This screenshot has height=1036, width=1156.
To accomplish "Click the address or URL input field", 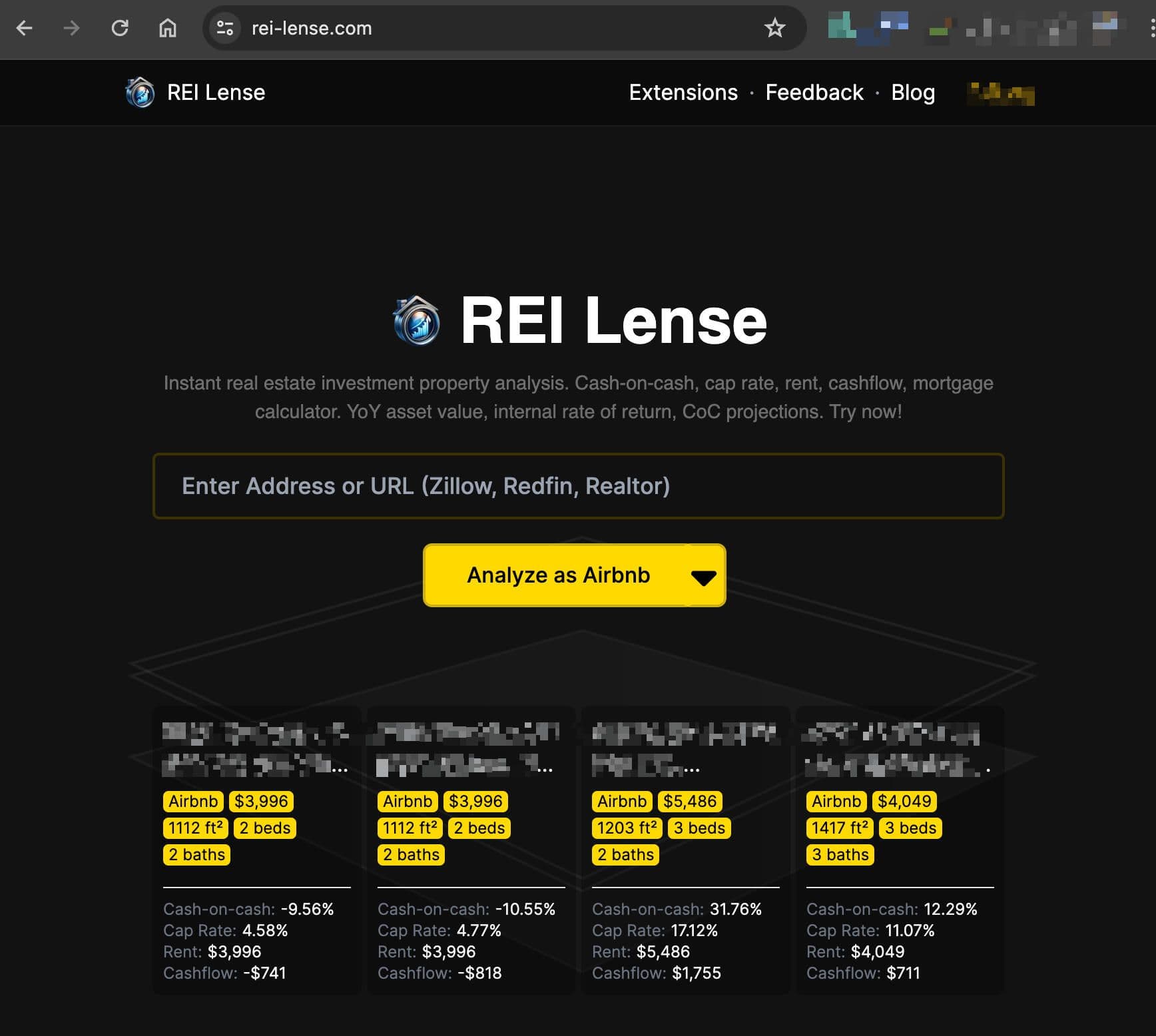I will click(x=578, y=486).
